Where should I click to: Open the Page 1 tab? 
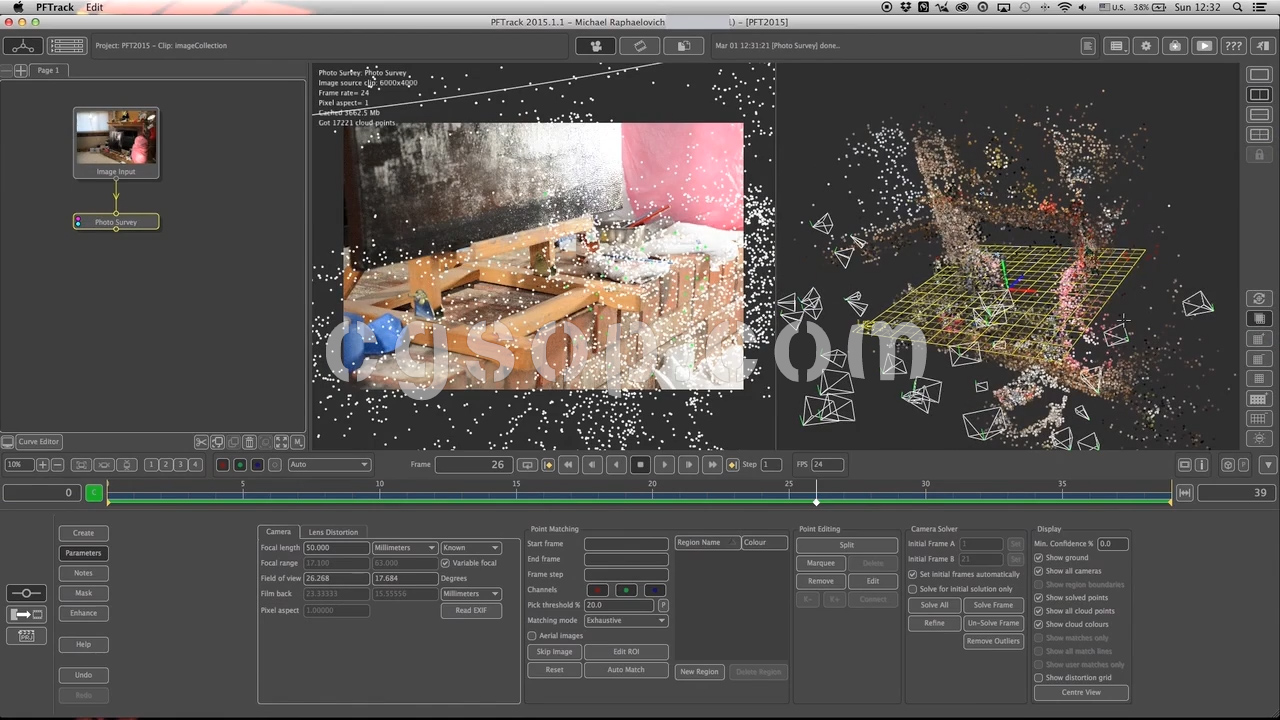click(x=48, y=71)
